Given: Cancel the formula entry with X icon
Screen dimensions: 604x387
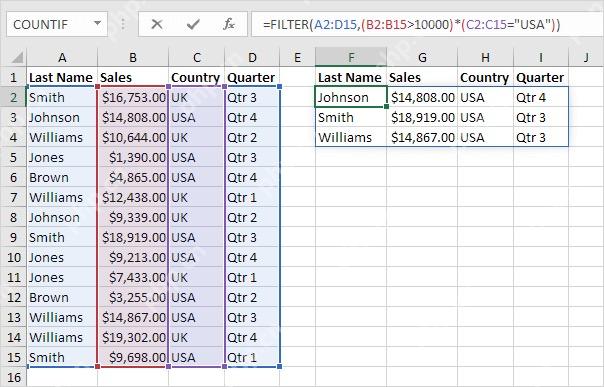Looking at the screenshot, I should pyautogui.click(x=157, y=24).
